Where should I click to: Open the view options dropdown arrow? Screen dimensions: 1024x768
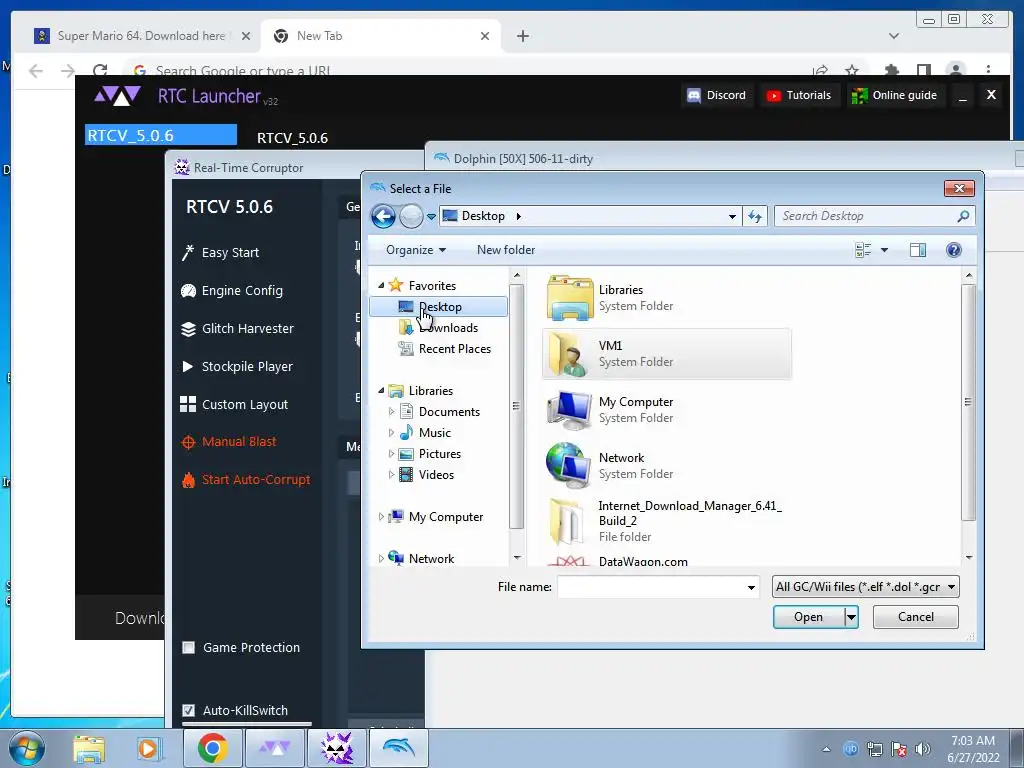pos(884,250)
